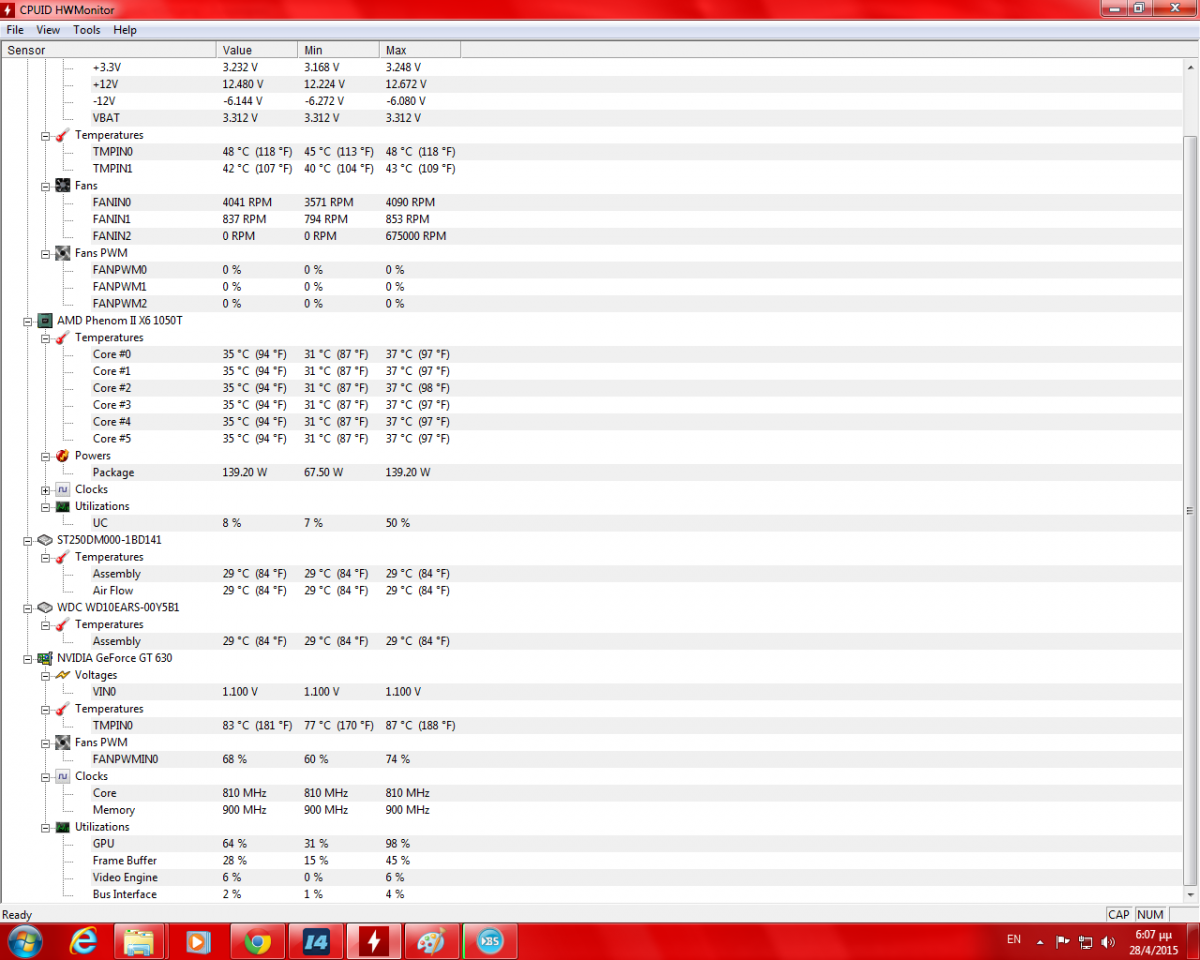This screenshot has width=1200, height=960.
Task: Open the Windows Start menu orb
Action: 24,941
